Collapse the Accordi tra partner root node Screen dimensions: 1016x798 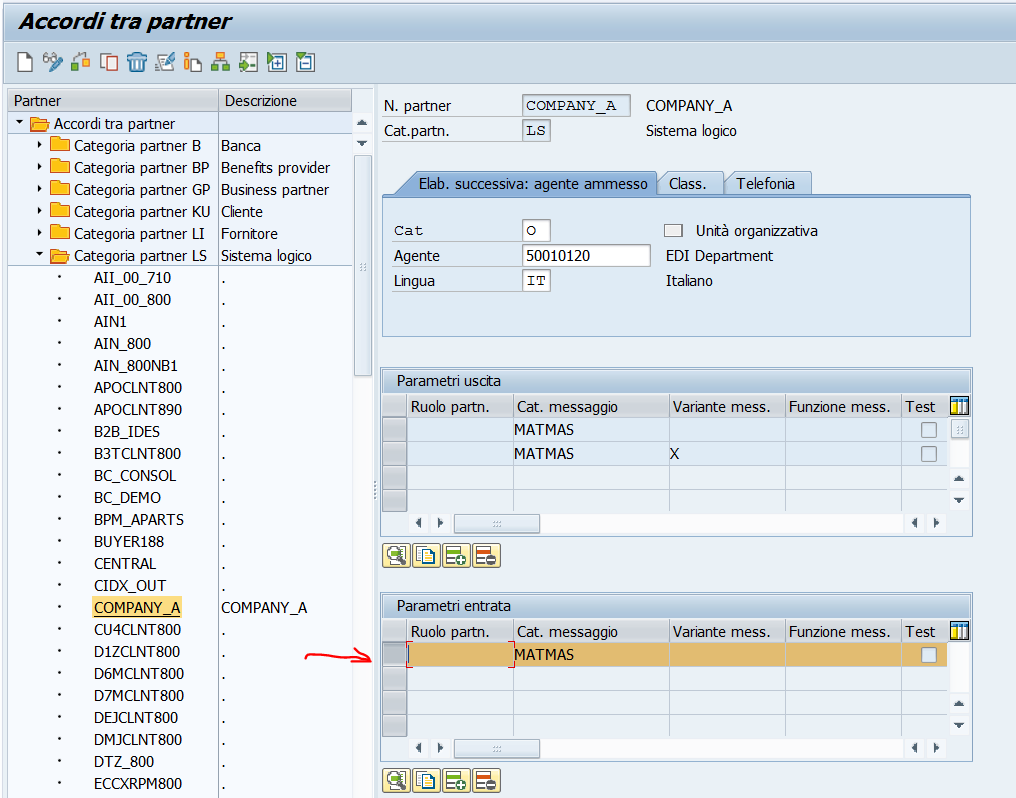pyautogui.click(x=19, y=122)
